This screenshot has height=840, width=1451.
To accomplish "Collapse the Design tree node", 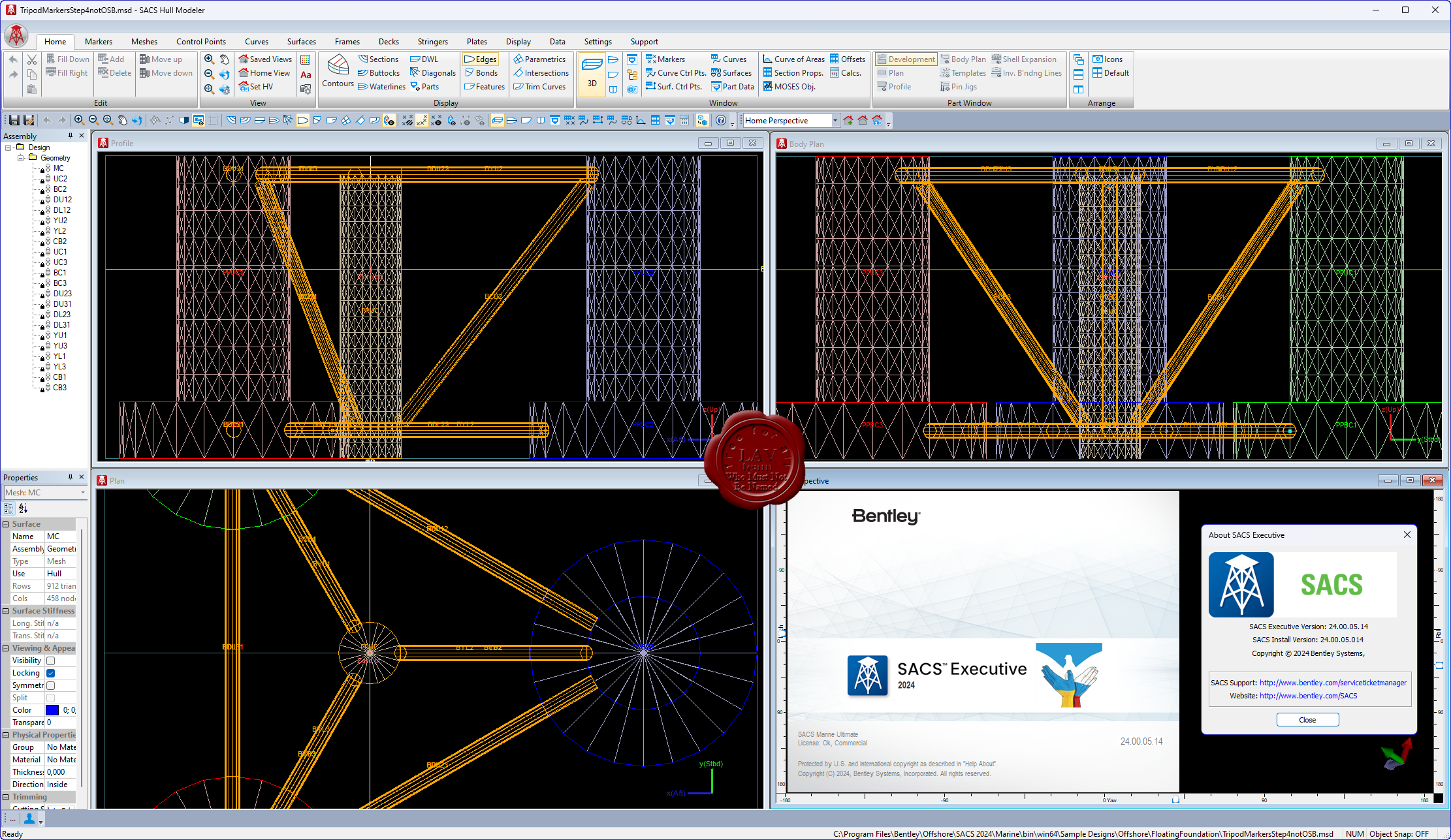I will (9, 148).
